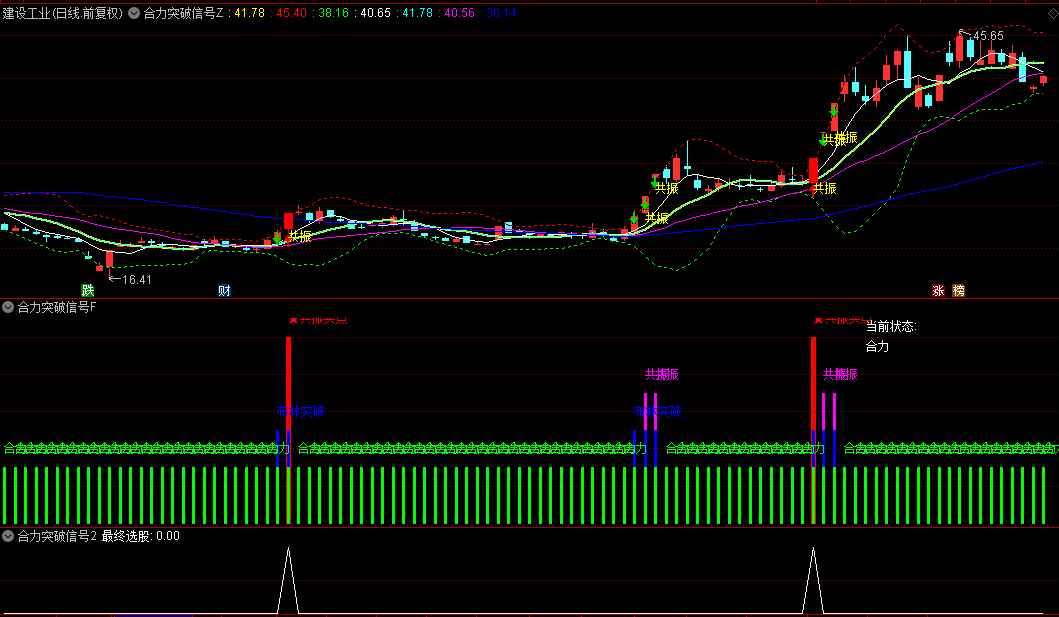Open the dropdown next to 合力突破信号Z
This screenshot has width=1059, height=617.
(134, 13)
